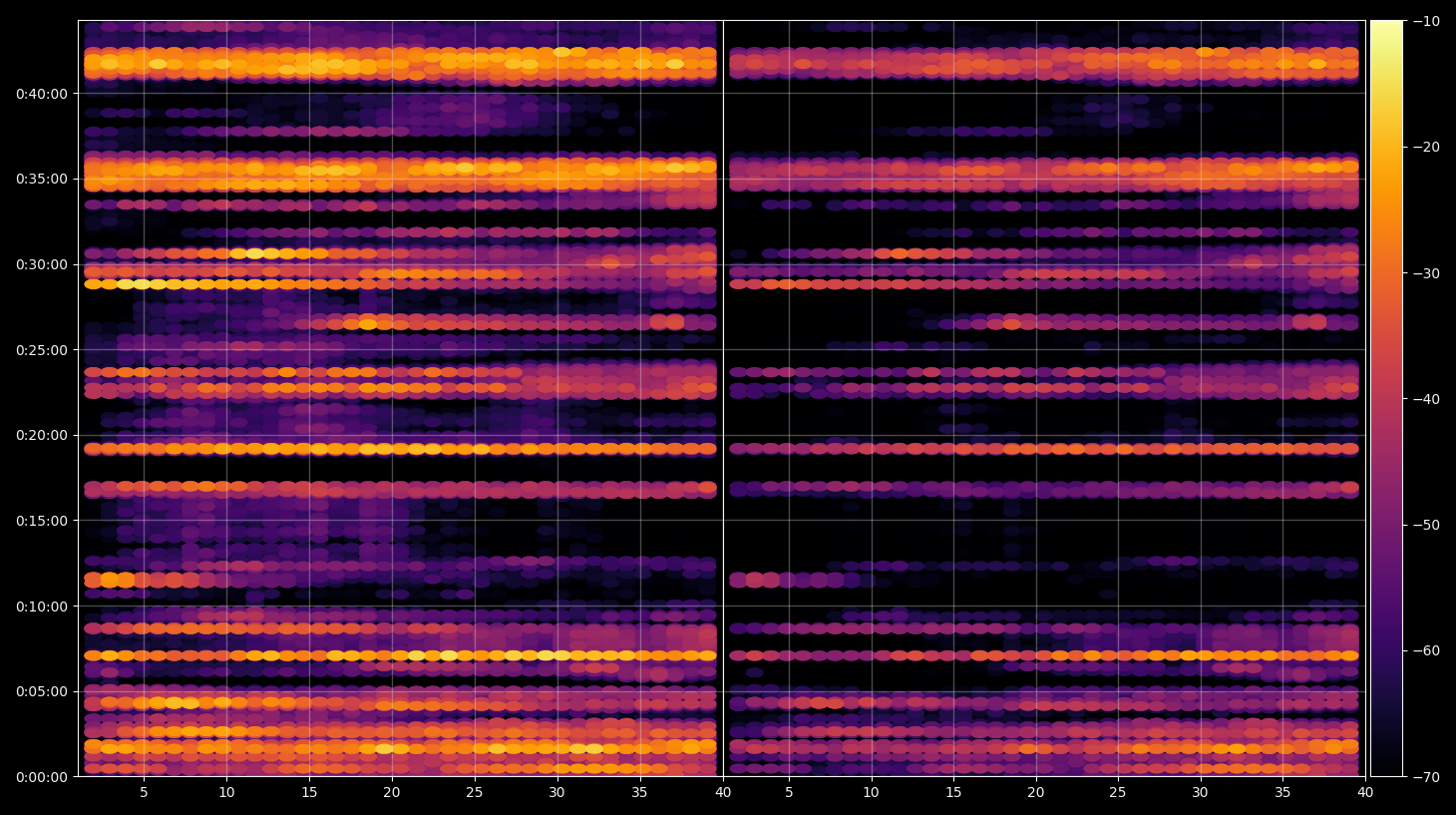Click the colorbar gradient strip
Screen dimensions: 1456x815
(1386, 398)
